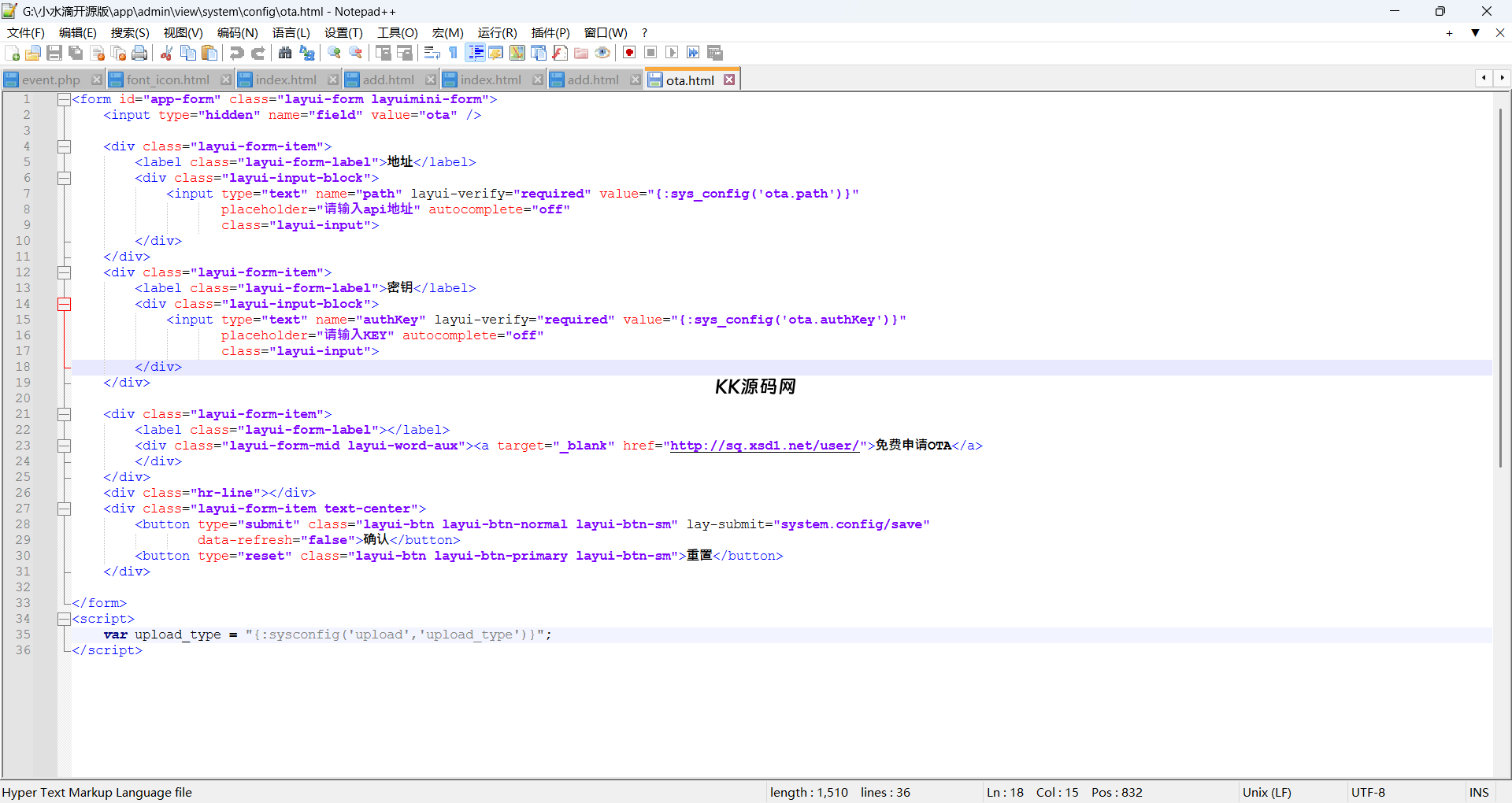Collapse the script block at line 34
The height and width of the screenshot is (803, 1512).
pyautogui.click(x=64, y=619)
